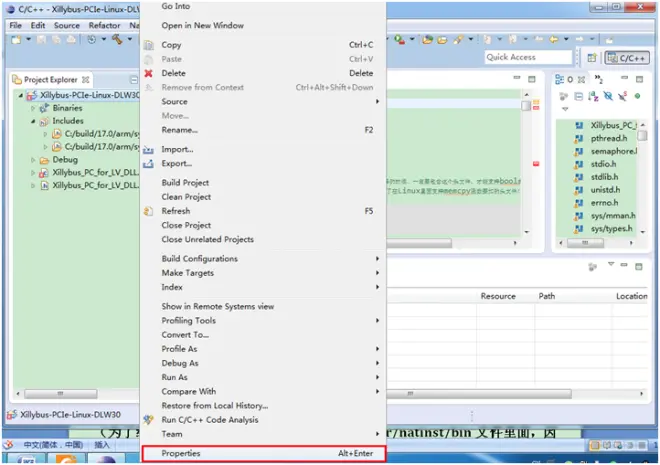Screen dimensions: 660x465
Task: Open the hammer Build dropdown arrow
Action: pos(130,40)
